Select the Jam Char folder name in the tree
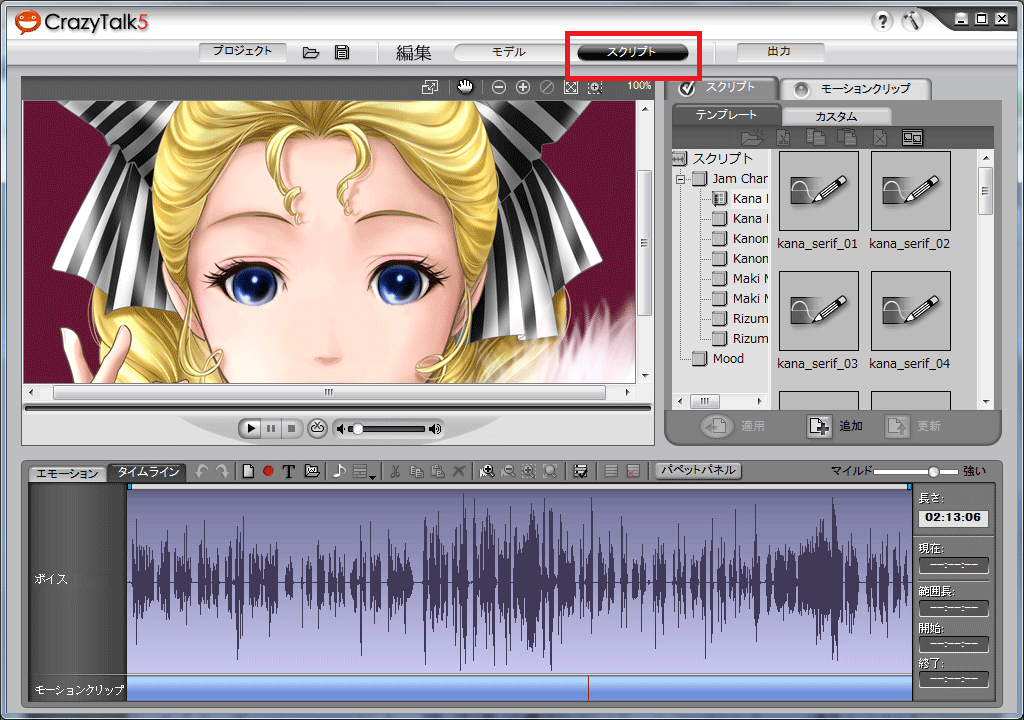 tap(740, 178)
